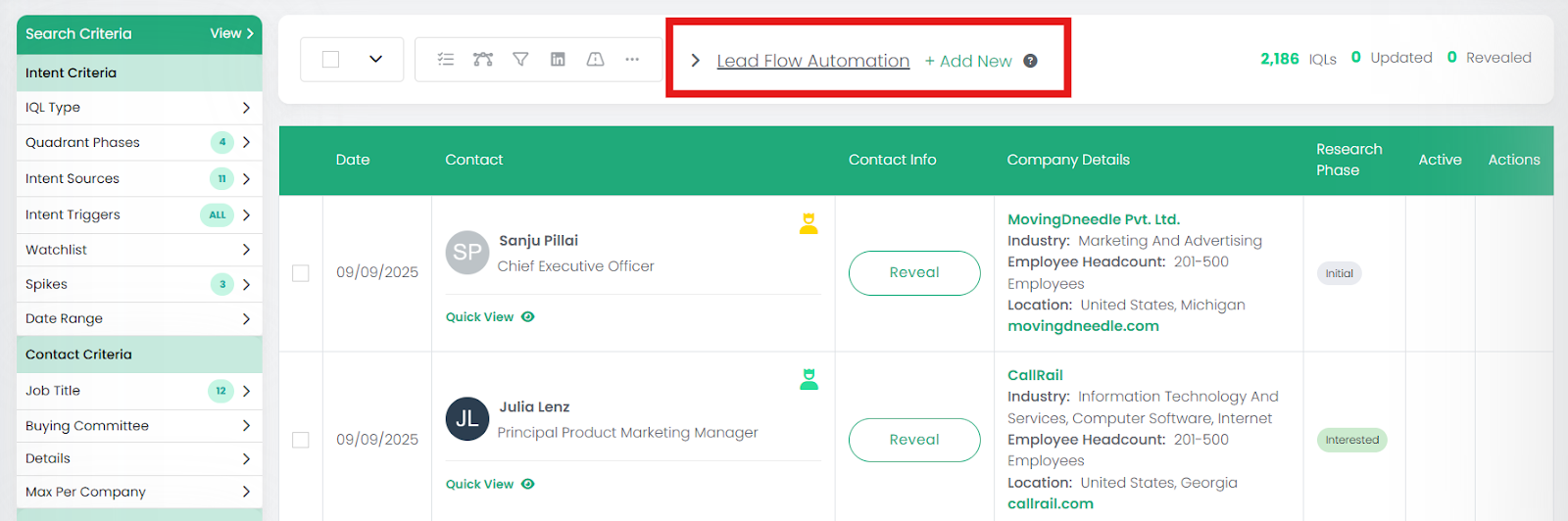Open the three-dot more options menu
1568x521 pixels.
tap(632, 60)
